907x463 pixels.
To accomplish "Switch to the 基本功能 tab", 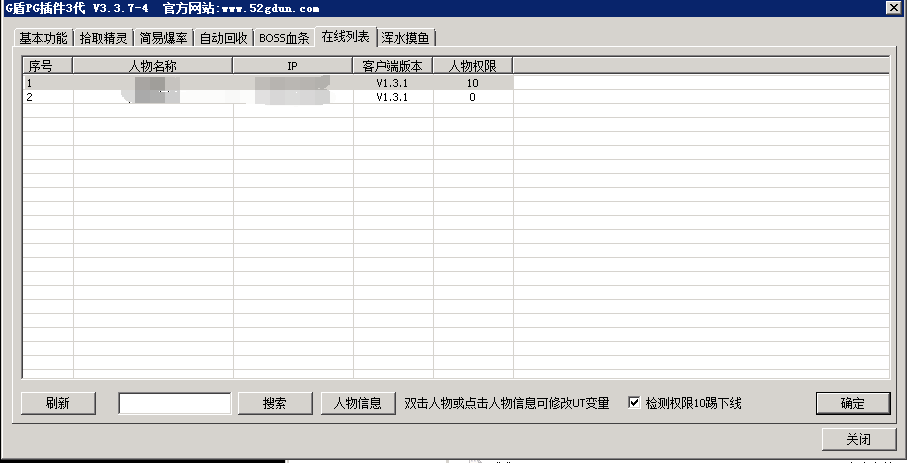I will click(43, 38).
